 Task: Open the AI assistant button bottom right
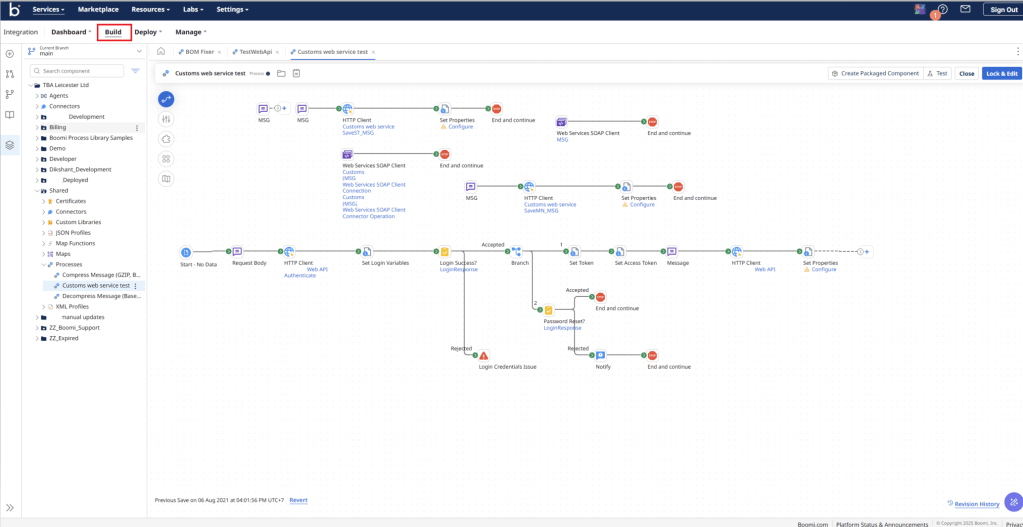point(1013,502)
